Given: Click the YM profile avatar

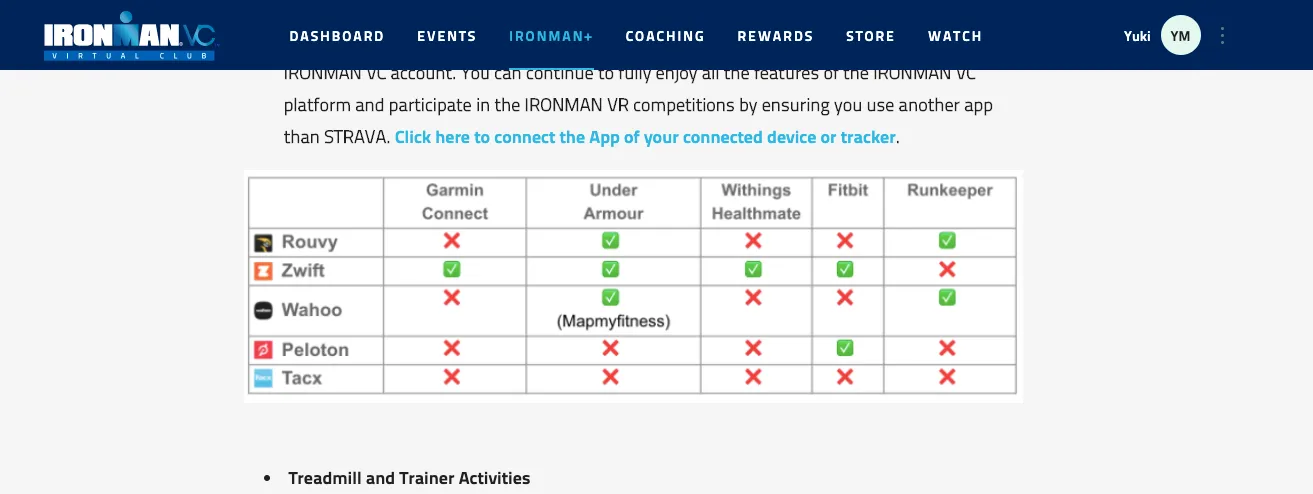Looking at the screenshot, I should coord(1180,36).
